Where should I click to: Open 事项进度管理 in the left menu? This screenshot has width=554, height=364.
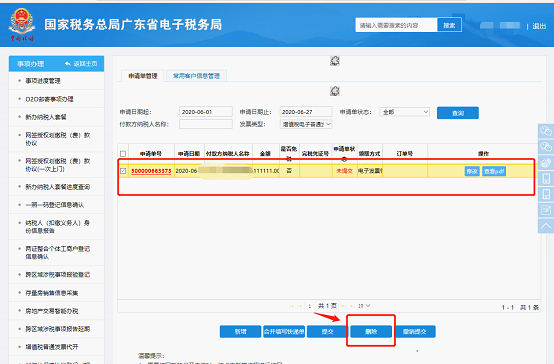coord(43,81)
